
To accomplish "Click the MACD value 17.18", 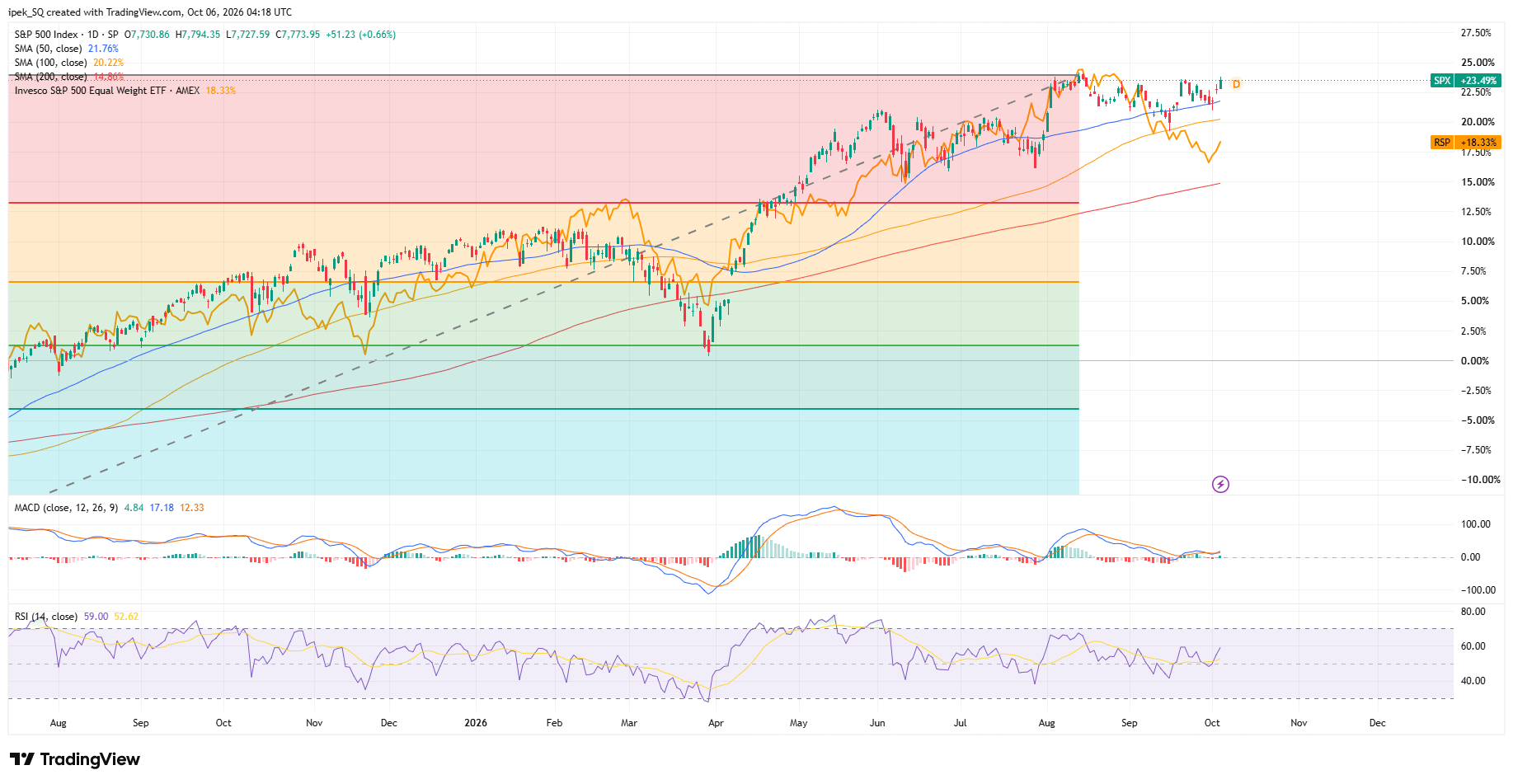I will (x=162, y=508).
